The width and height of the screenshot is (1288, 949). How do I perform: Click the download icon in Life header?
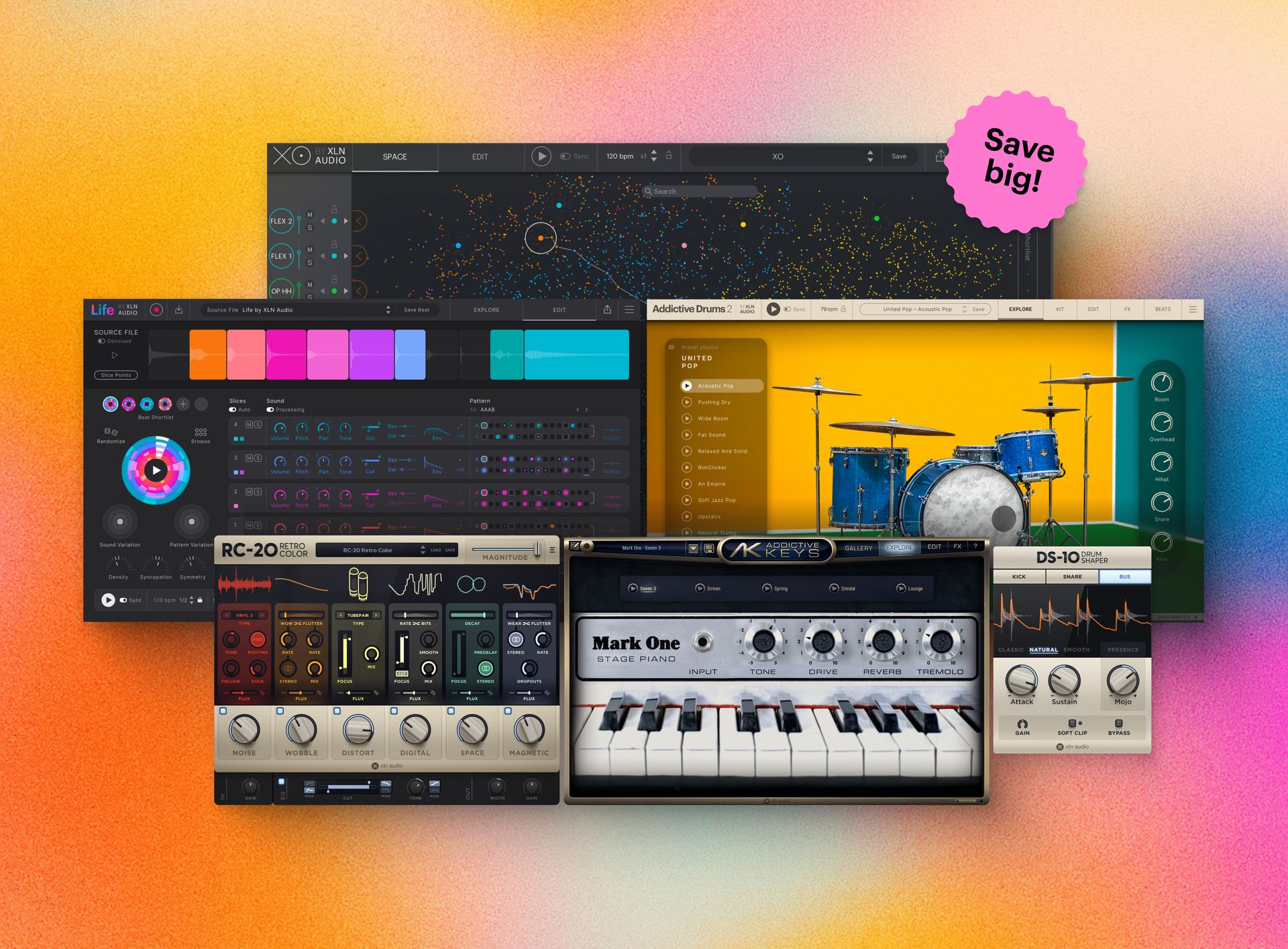point(178,309)
